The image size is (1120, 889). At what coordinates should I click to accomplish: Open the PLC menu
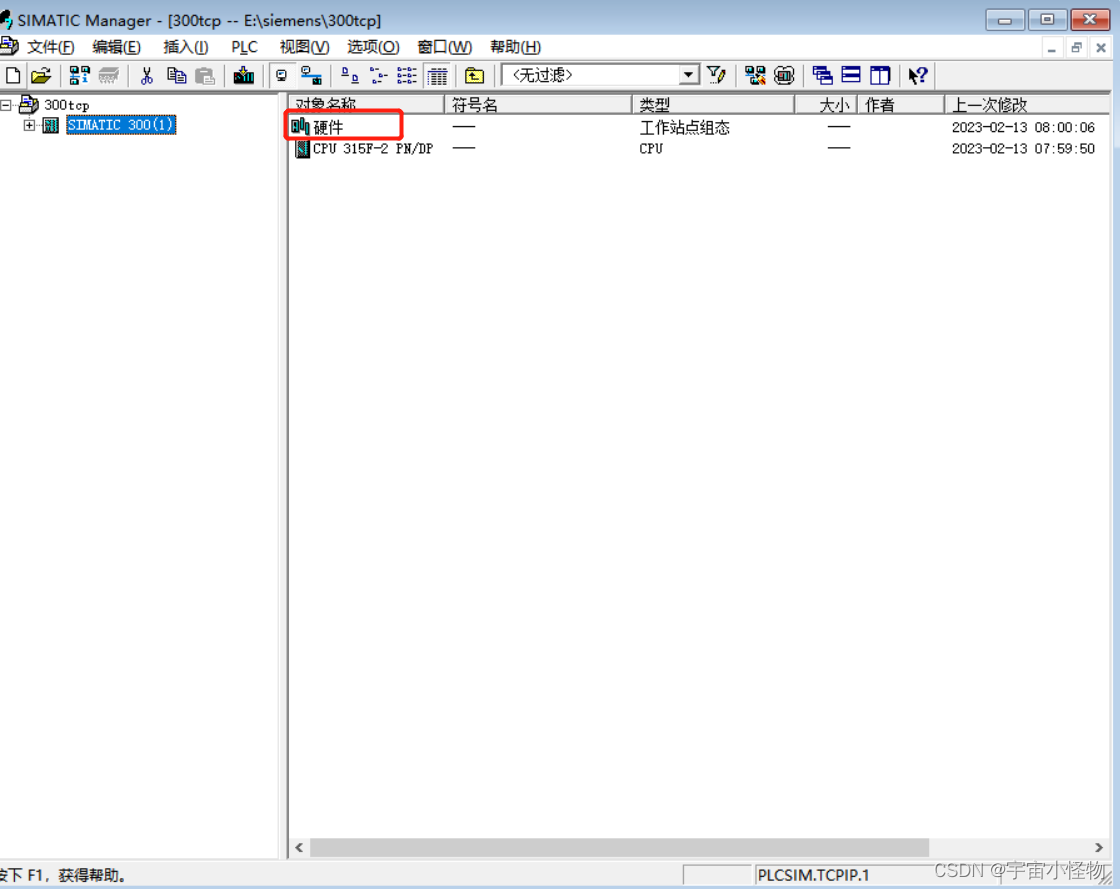coord(244,47)
